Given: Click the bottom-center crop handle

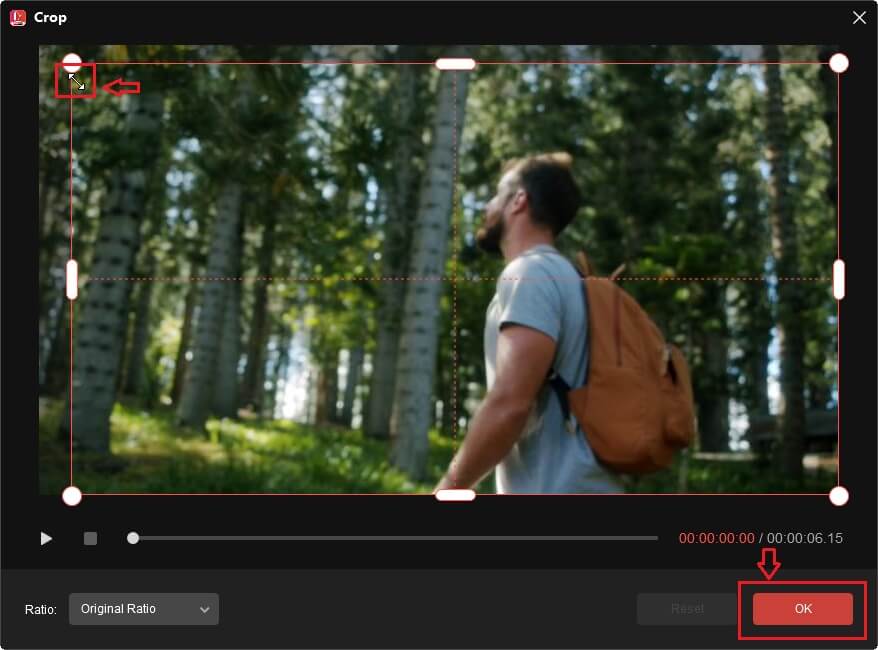Looking at the screenshot, I should [x=455, y=495].
